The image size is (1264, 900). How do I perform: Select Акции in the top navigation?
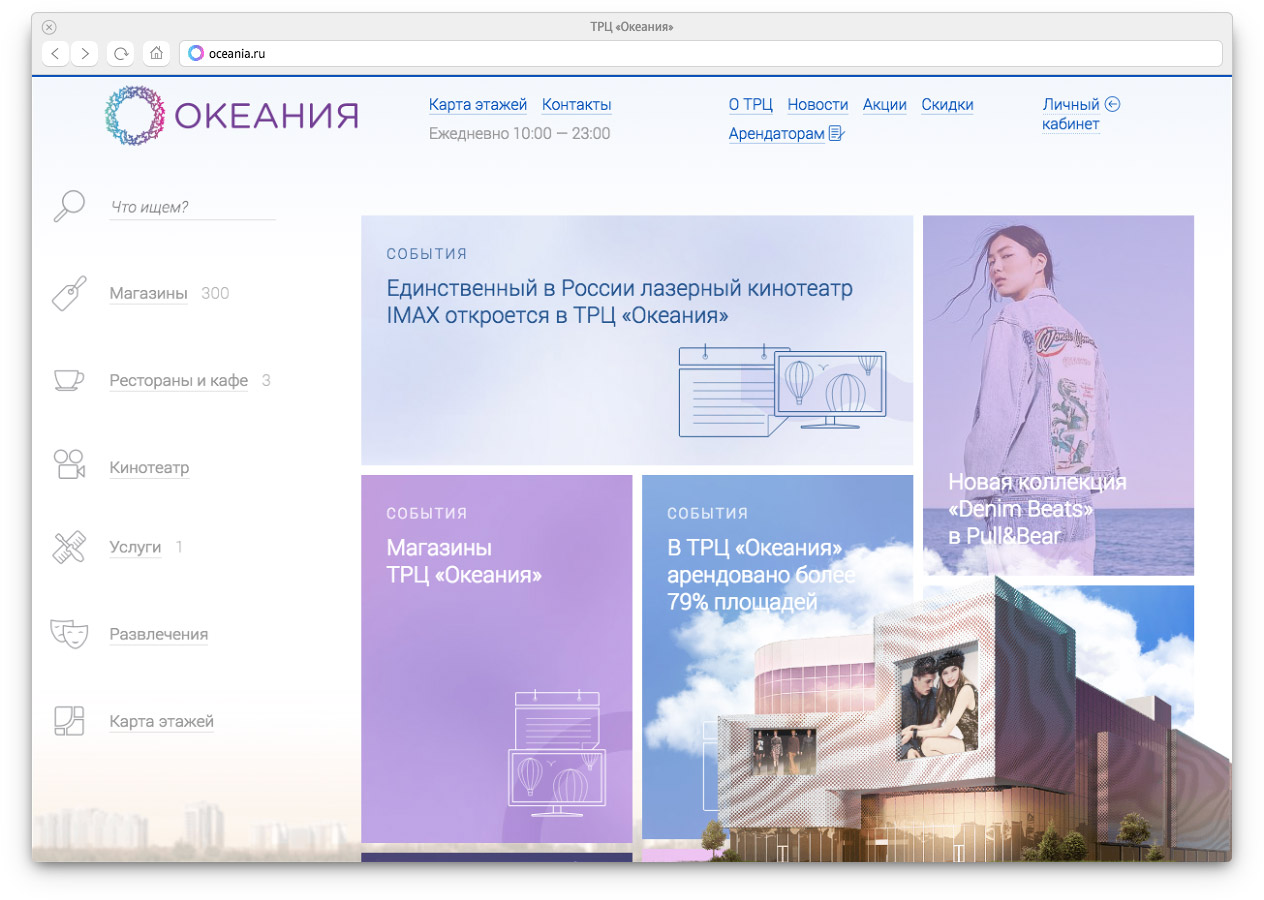(x=884, y=105)
